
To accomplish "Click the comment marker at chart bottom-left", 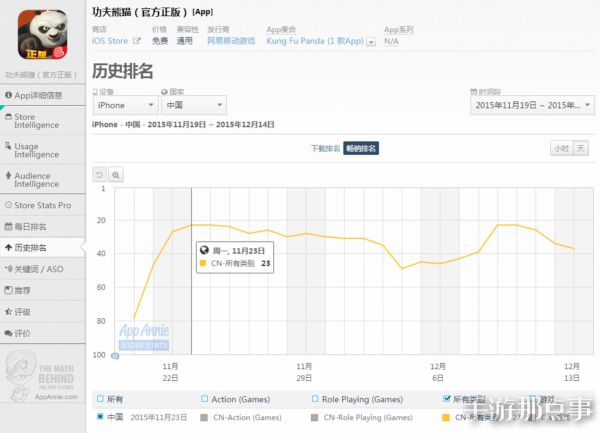I will (x=115, y=356).
